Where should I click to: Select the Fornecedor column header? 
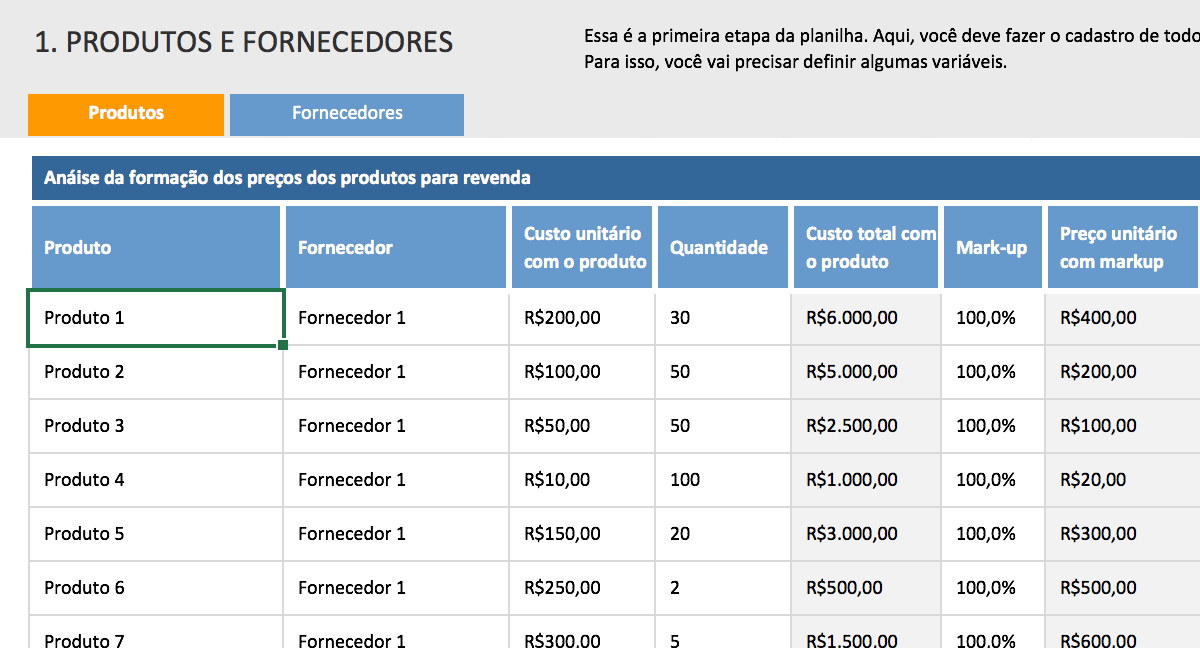tap(395, 247)
